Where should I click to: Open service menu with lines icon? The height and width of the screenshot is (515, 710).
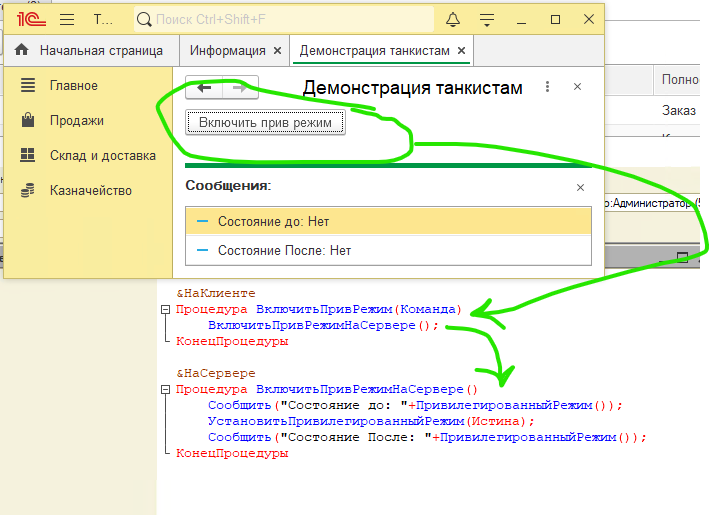tap(487, 19)
